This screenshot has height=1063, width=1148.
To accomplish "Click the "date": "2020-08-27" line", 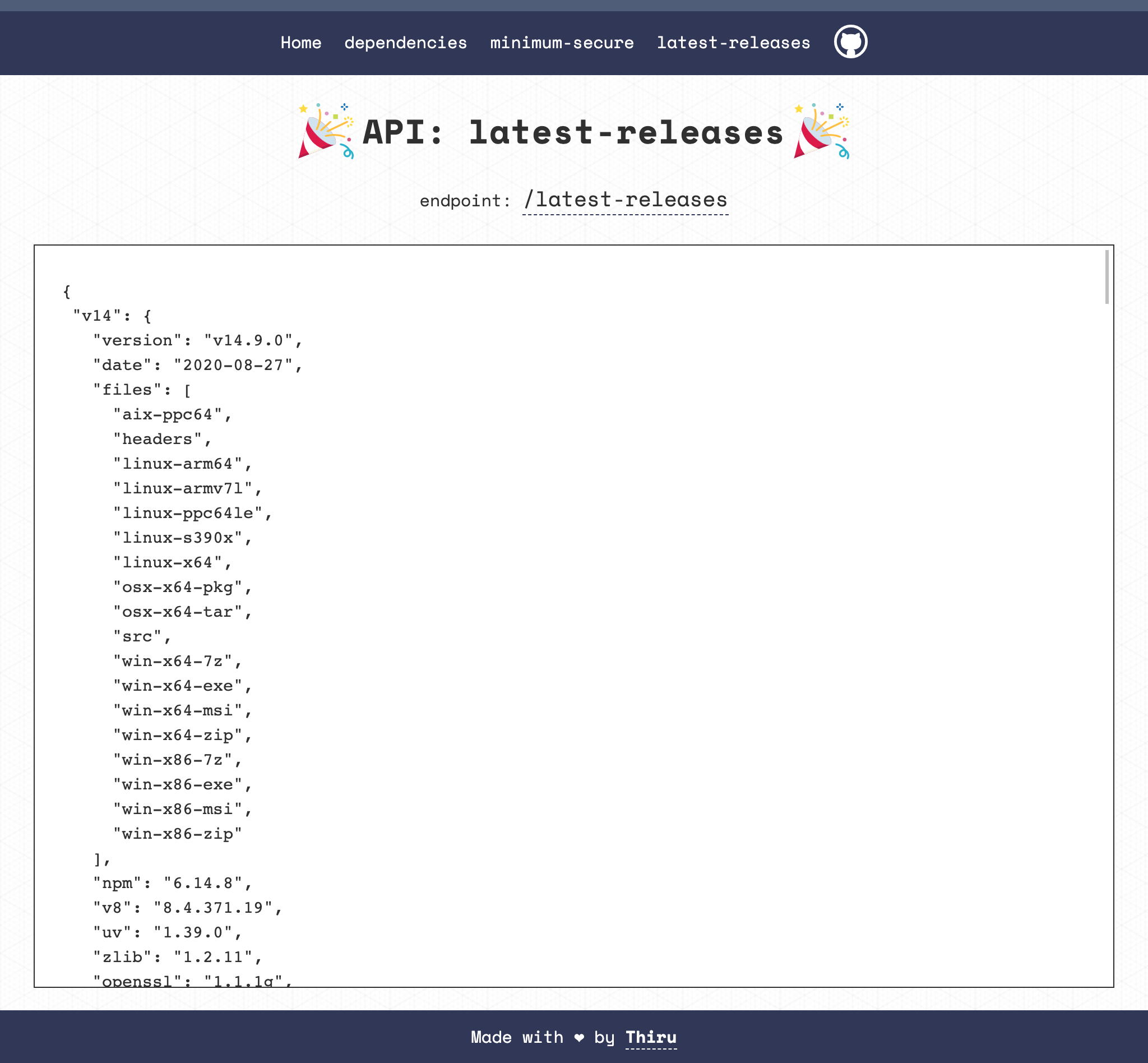I will click(x=198, y=365).
